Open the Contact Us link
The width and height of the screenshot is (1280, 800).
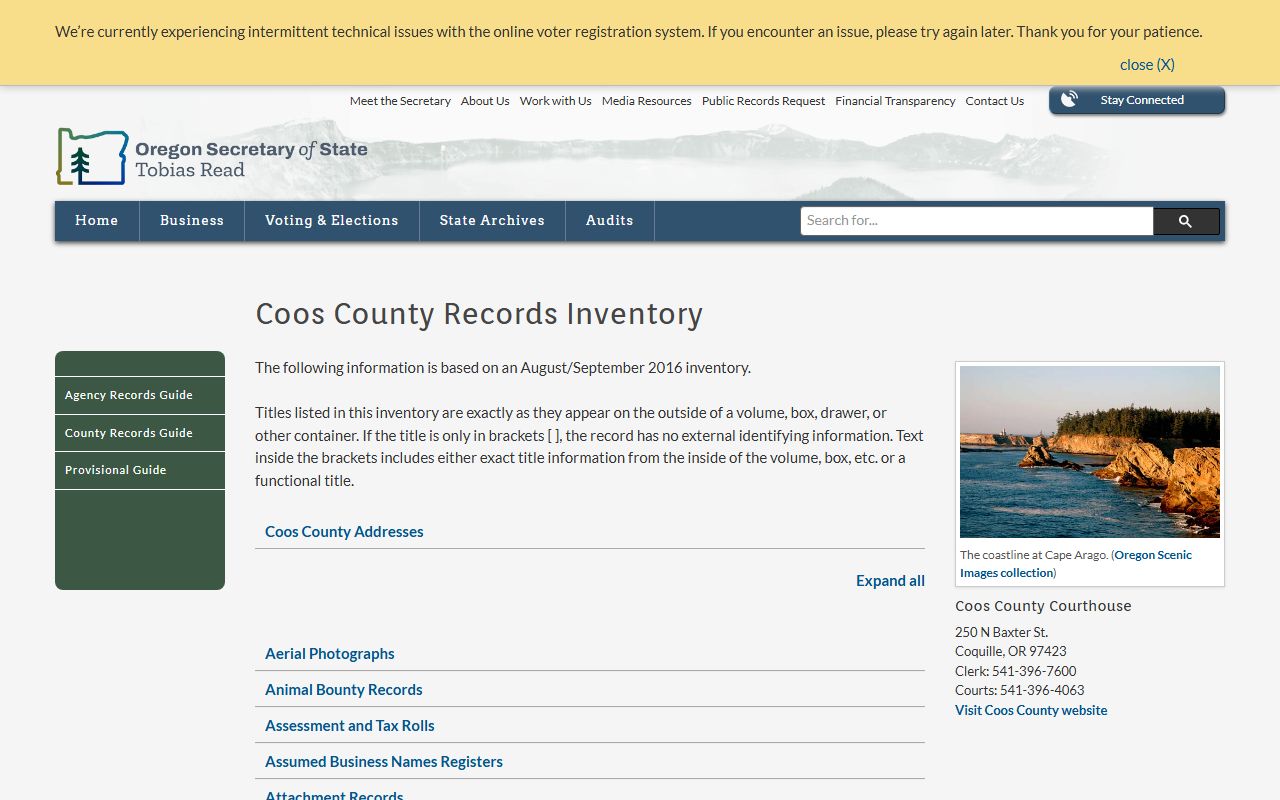coord(995,101)
